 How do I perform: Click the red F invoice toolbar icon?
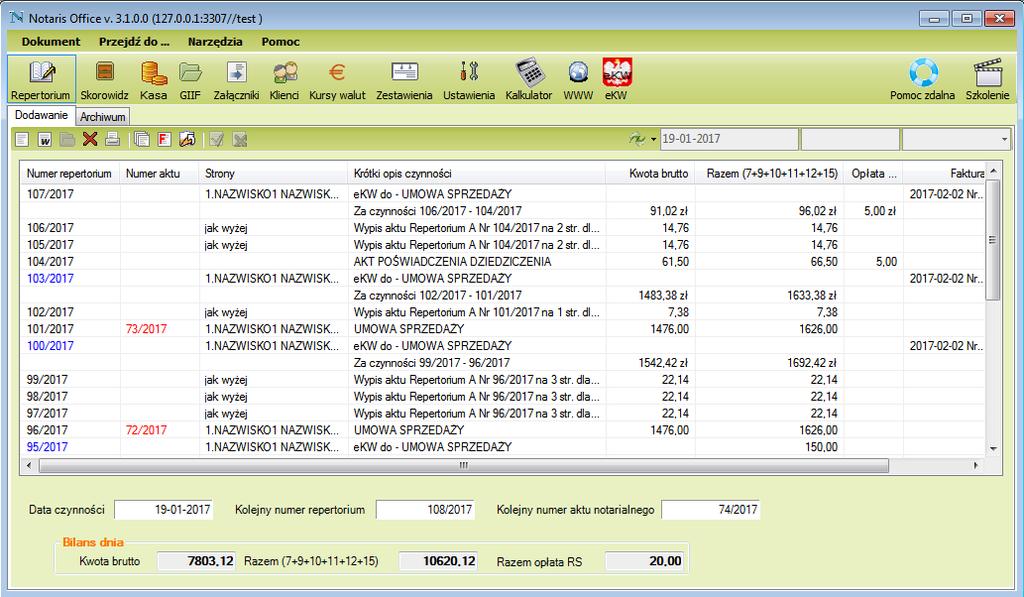[x=164, y=139]
